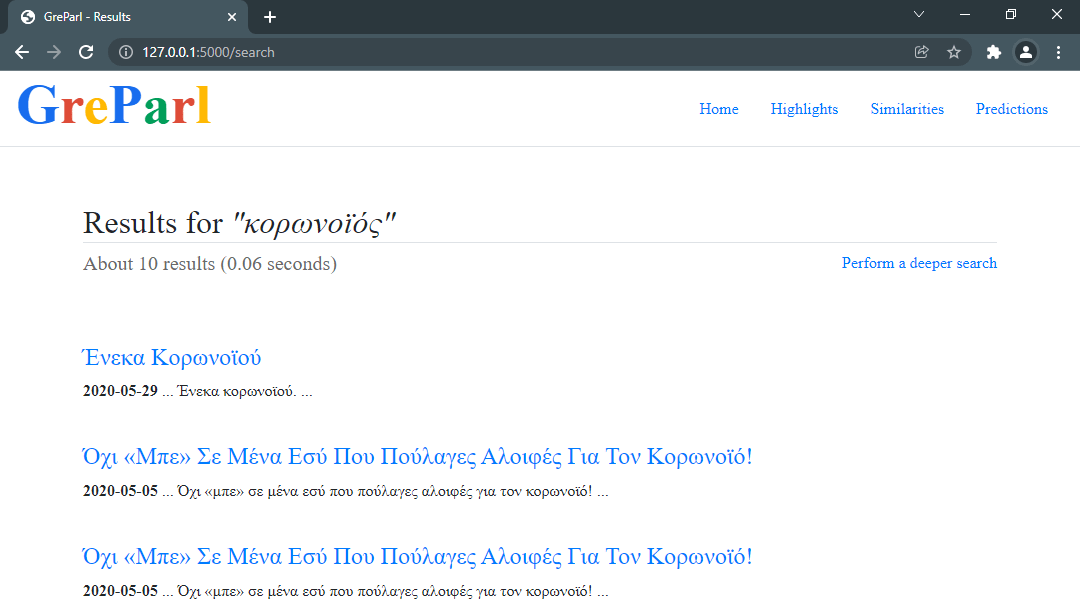The image size is (1080, 607).
Task: Bookmark this page using the star icon
Action: (954, 52)
